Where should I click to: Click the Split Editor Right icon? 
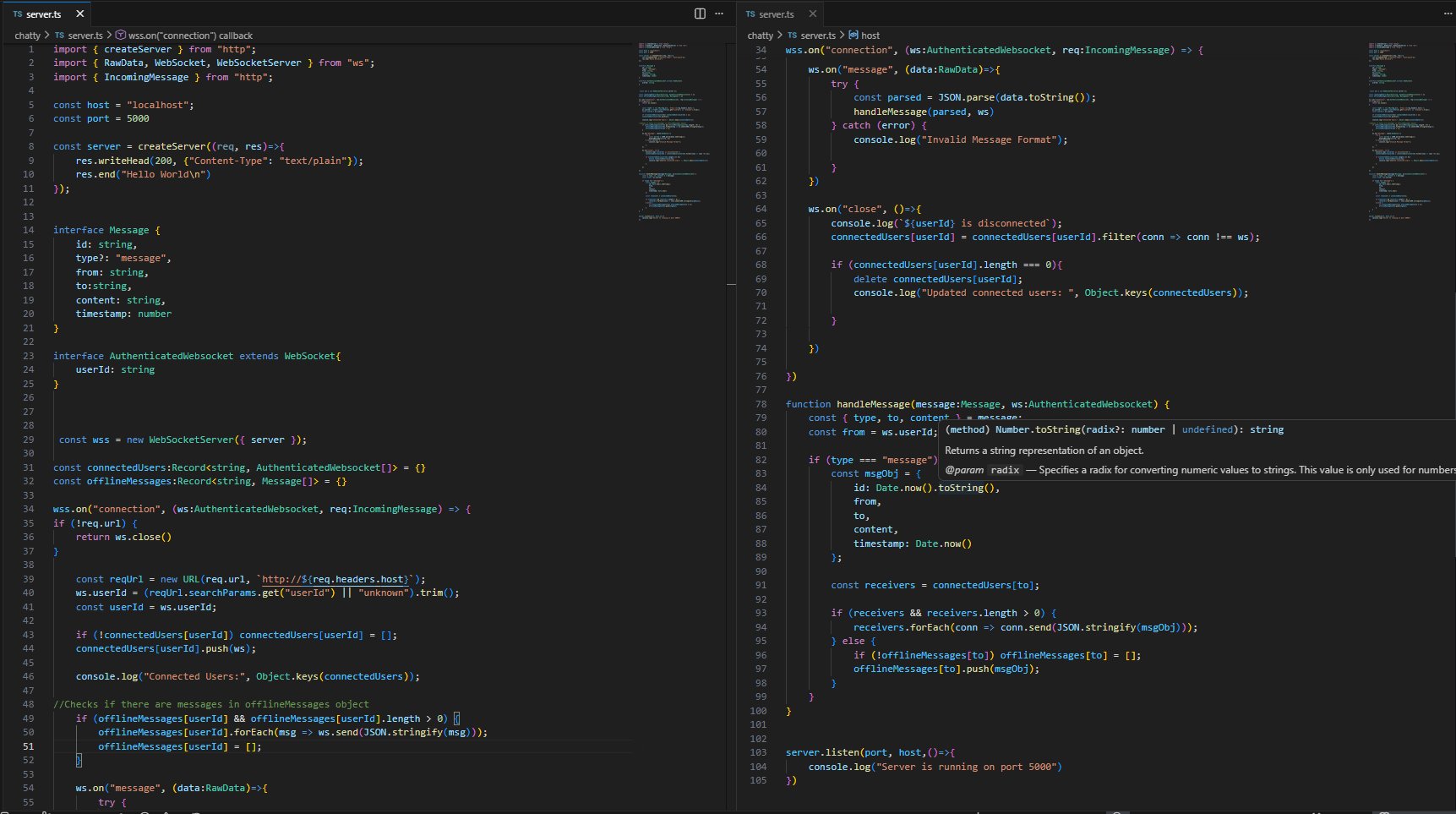click(700, 14)
